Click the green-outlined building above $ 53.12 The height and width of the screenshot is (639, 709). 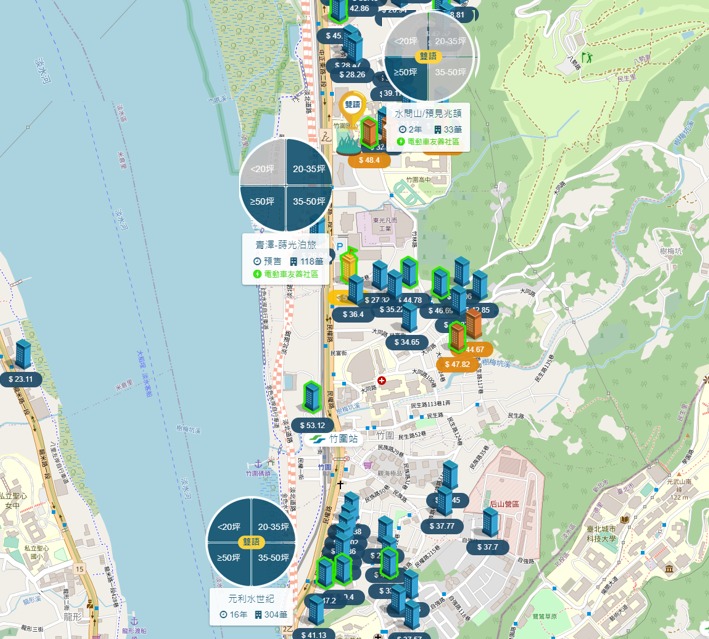312,397
